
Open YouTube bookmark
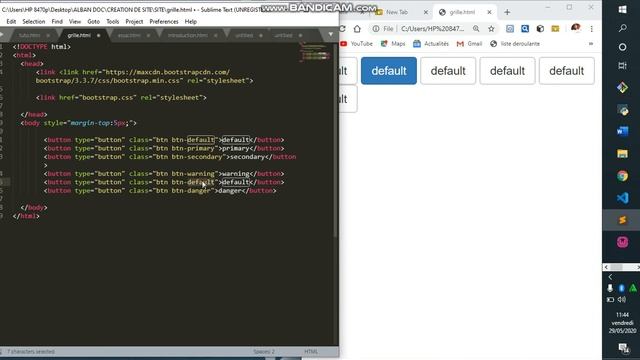coord(356,44)
